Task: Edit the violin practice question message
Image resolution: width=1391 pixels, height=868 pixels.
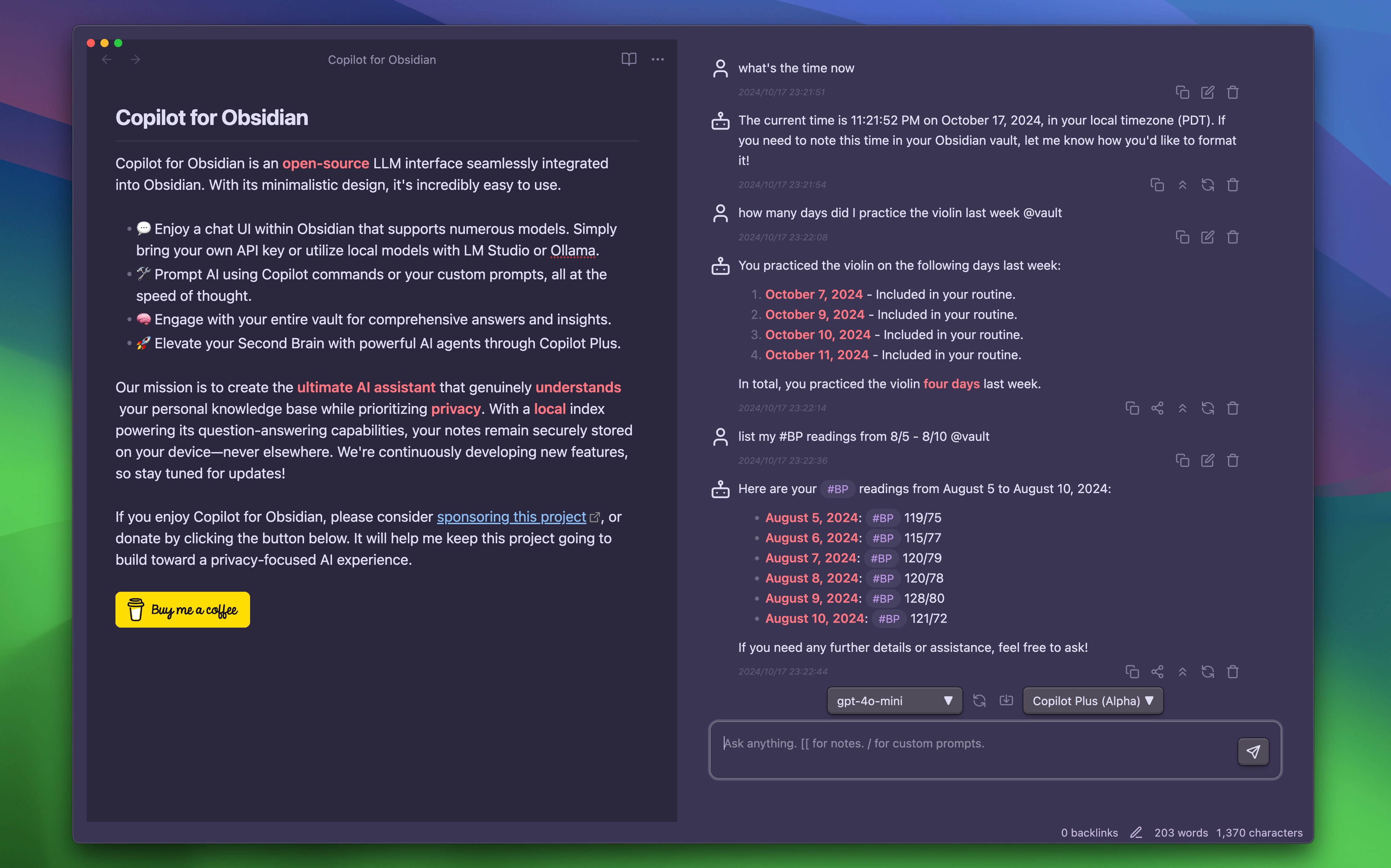Action: (x=1207, y=237)
